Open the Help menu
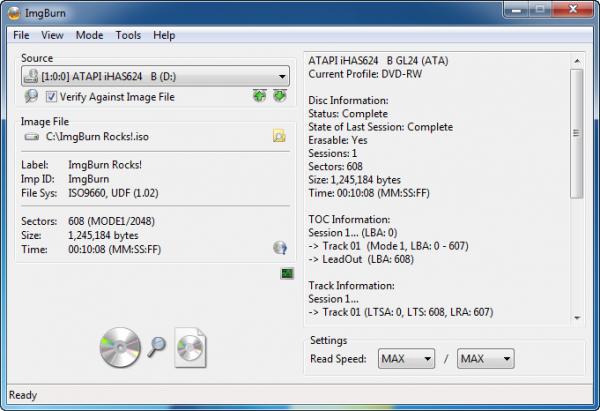Viewport: 600px width, 411px height. point(164,35)
